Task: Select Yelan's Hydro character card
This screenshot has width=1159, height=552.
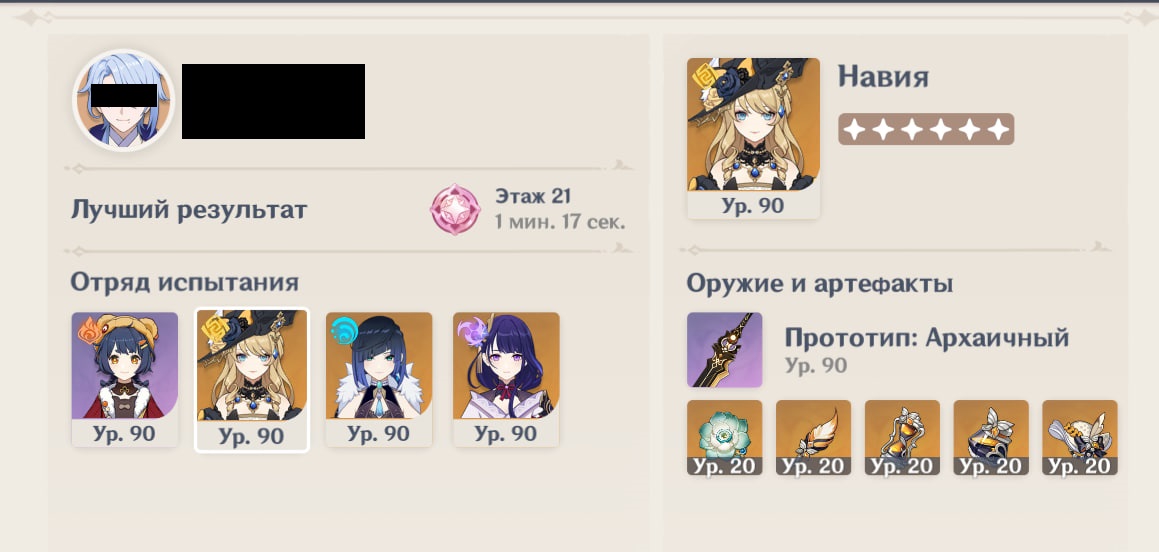Action: click(x=378, y=379)
